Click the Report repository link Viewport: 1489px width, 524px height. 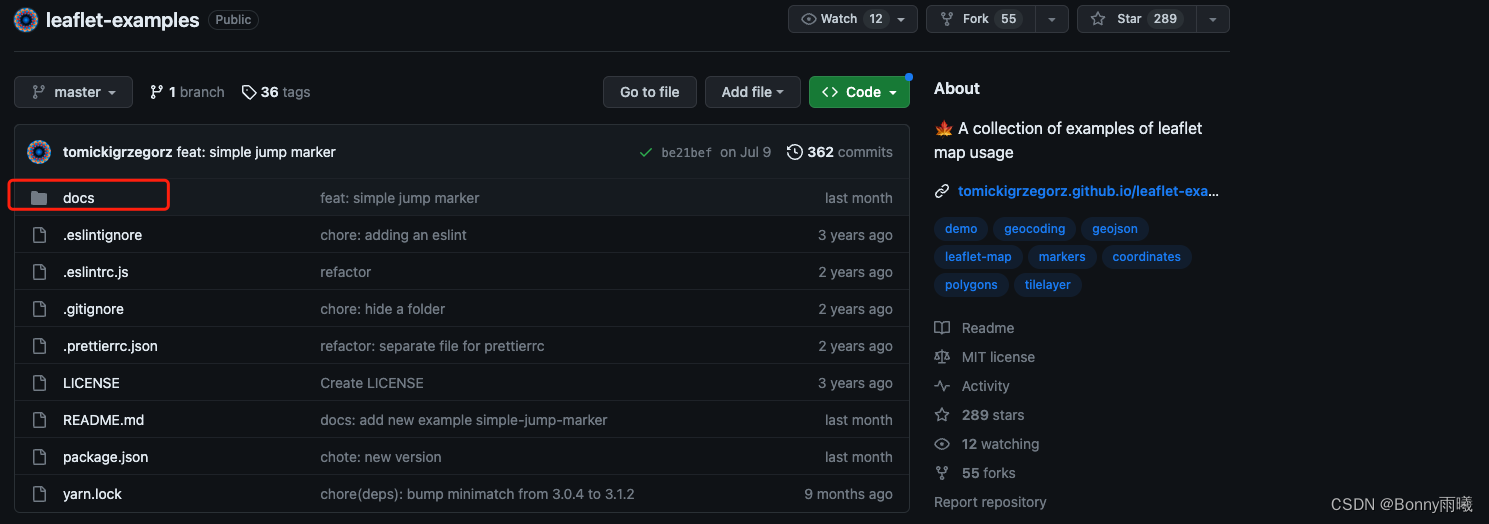click(990, 502)
